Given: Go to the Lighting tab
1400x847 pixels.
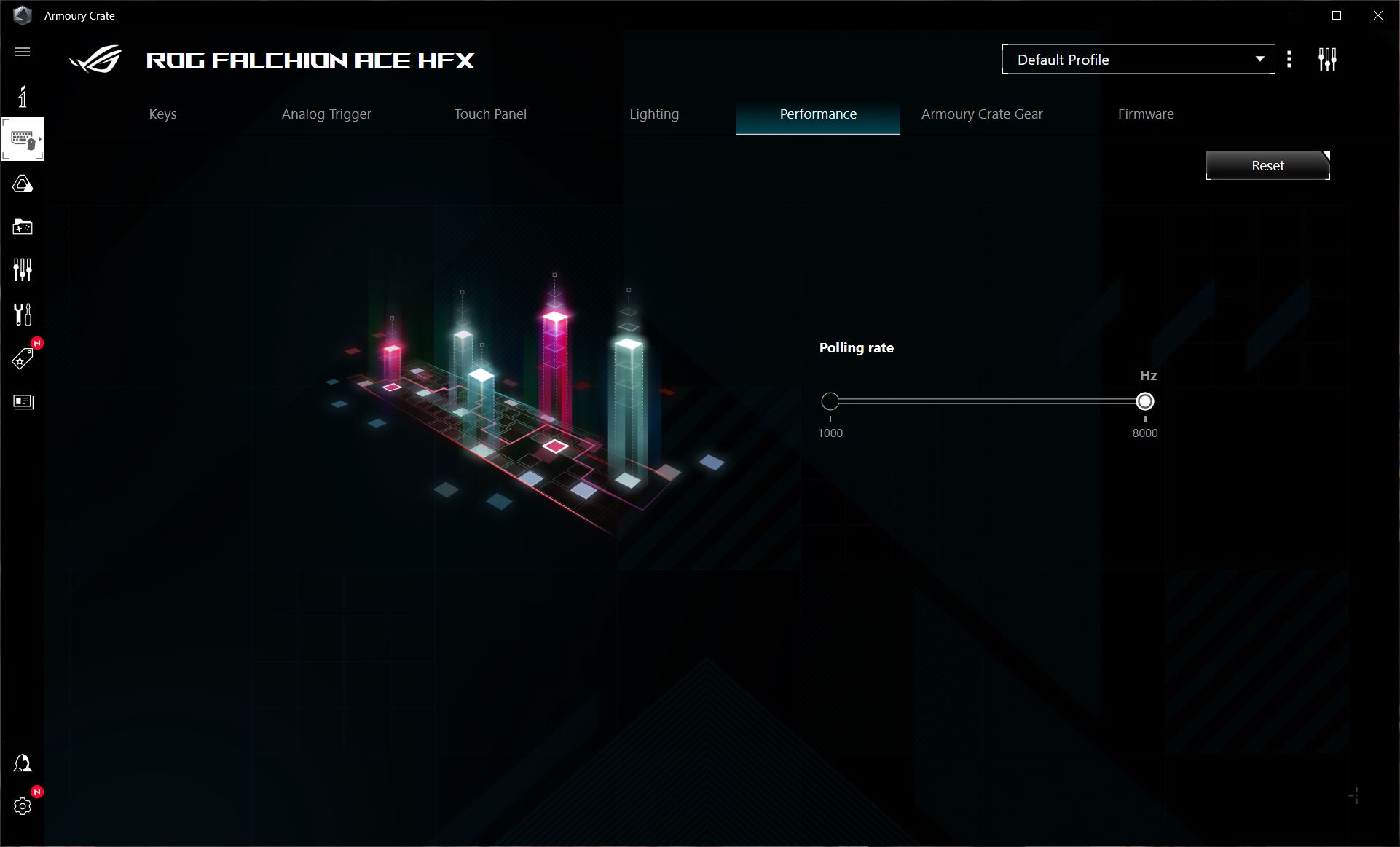Looking at the screenshot, I should coord(654,114).
